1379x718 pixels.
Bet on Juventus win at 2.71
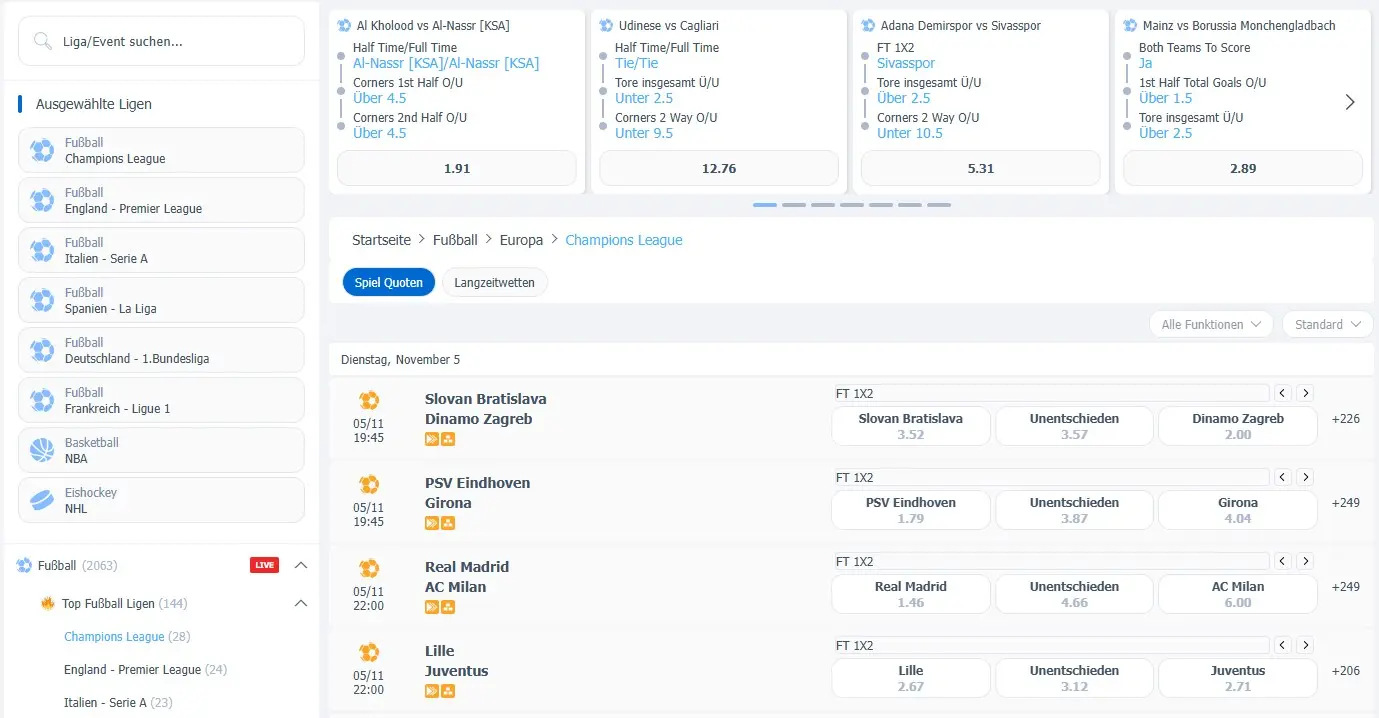point(1238,678)
